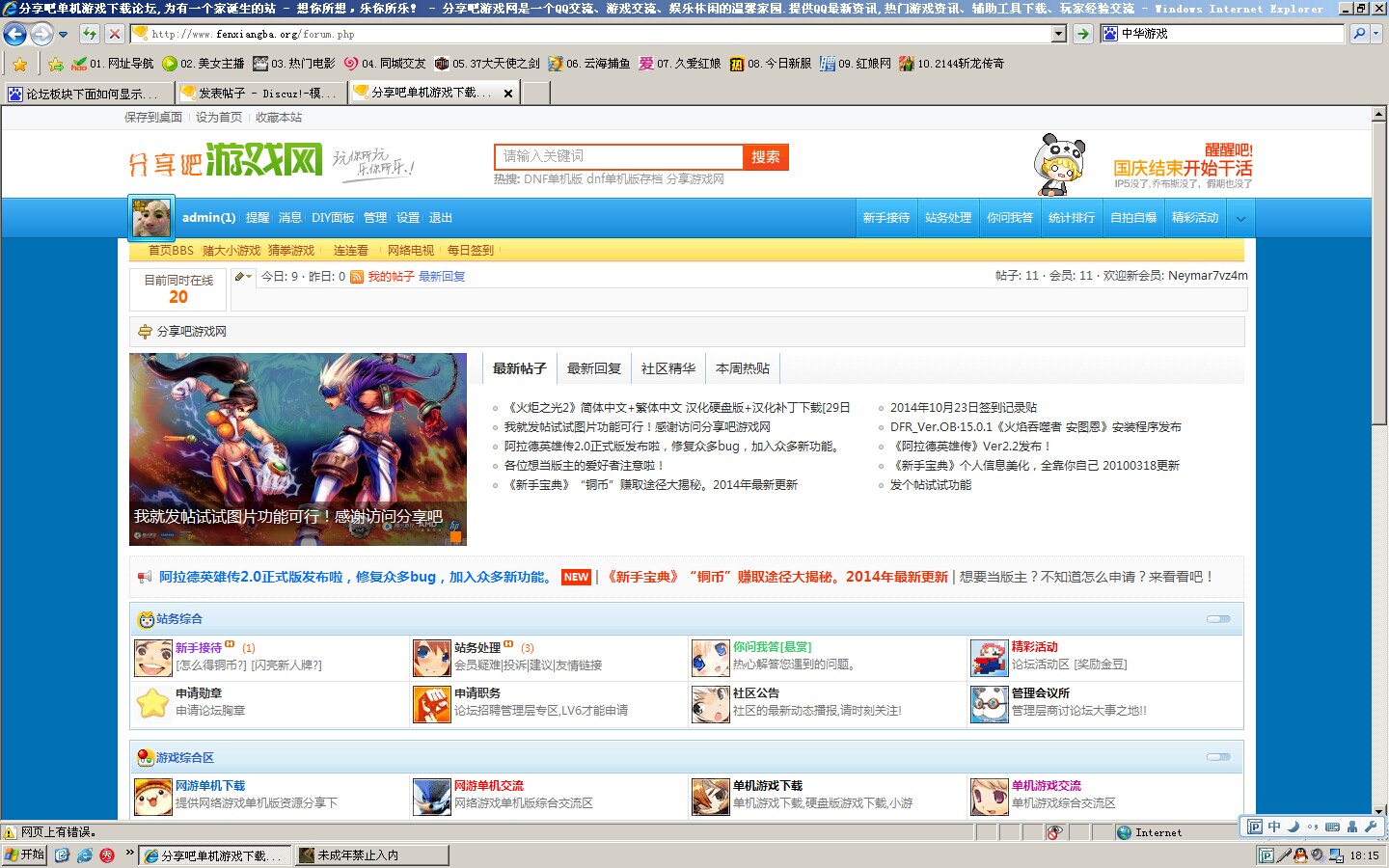Click the popup blocker eye icon in status bar
The height and width of the screenshot is (868, 1389).
pos(1054,832)
